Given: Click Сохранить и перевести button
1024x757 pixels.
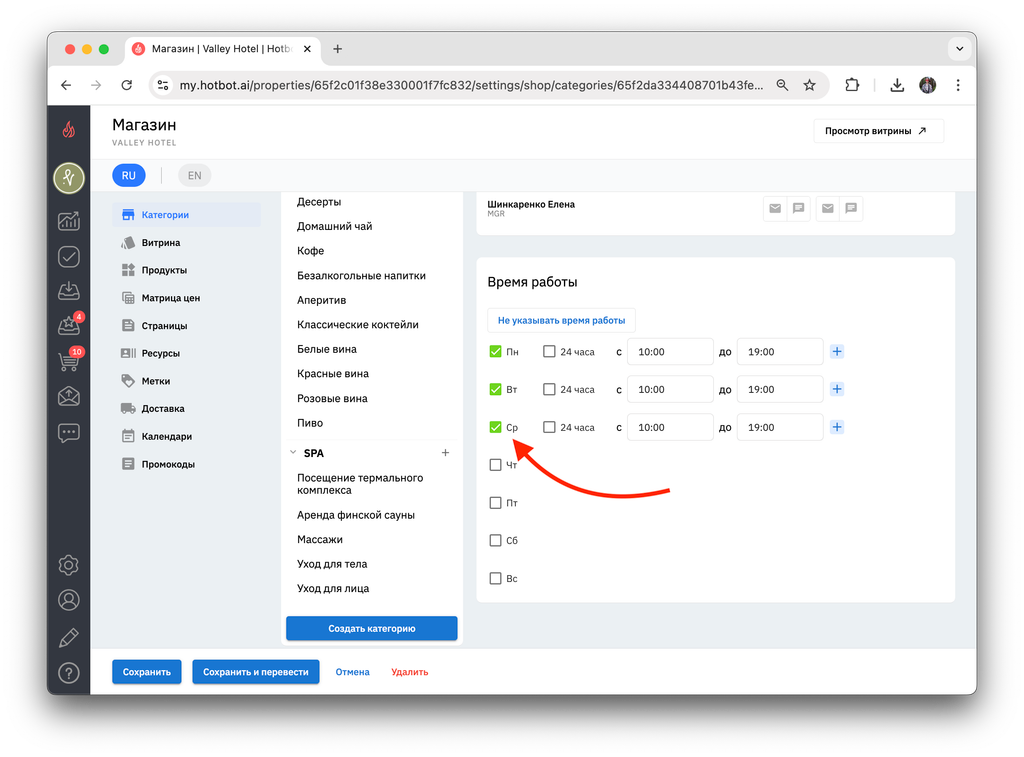Looking at the screenshot, I should [x=256, y=672].
